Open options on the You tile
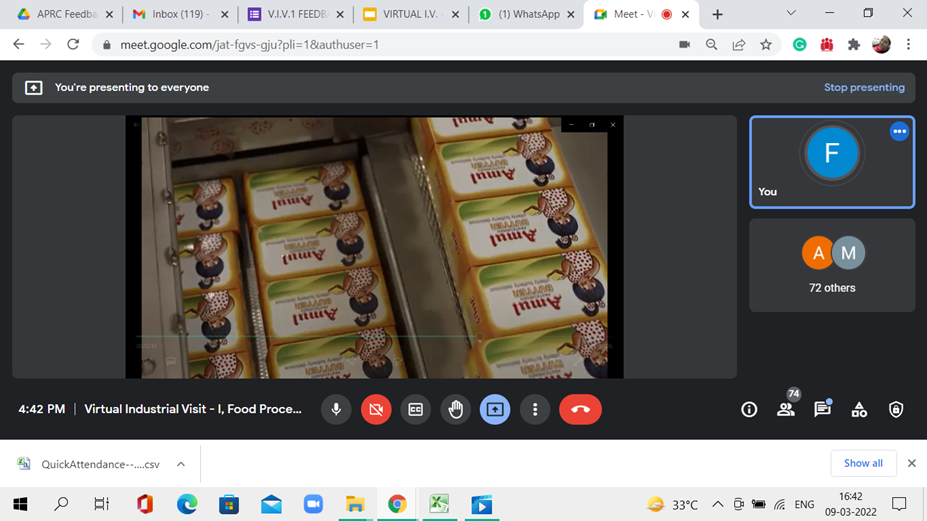This screenshot has height=521, width=927. 899,131
